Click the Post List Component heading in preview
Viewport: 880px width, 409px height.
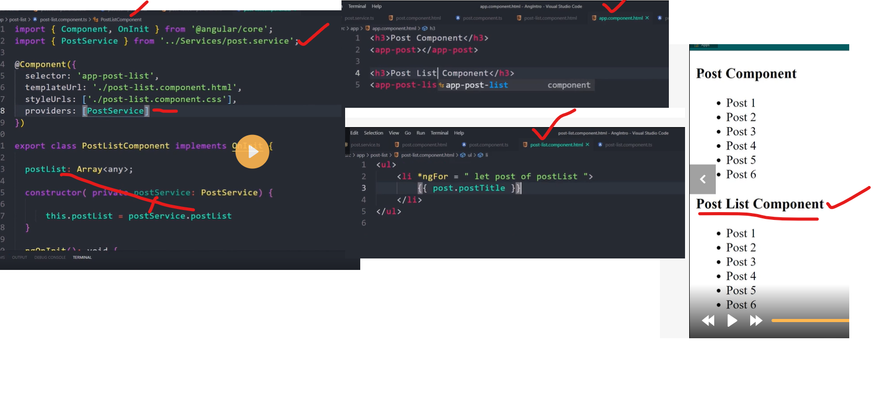(x=759, y=204)
